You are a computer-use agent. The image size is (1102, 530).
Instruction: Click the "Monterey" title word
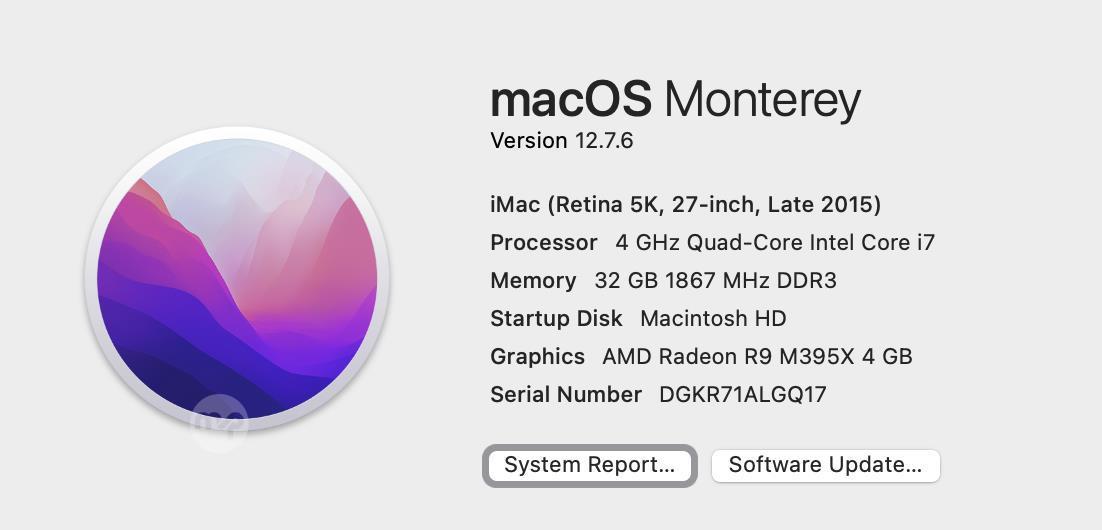click(x=762, y=99)
